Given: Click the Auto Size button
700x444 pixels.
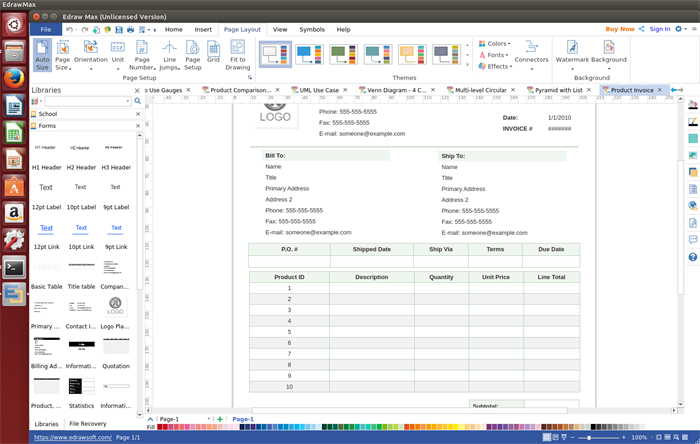Looking at the screenshot, I should 43,55.
